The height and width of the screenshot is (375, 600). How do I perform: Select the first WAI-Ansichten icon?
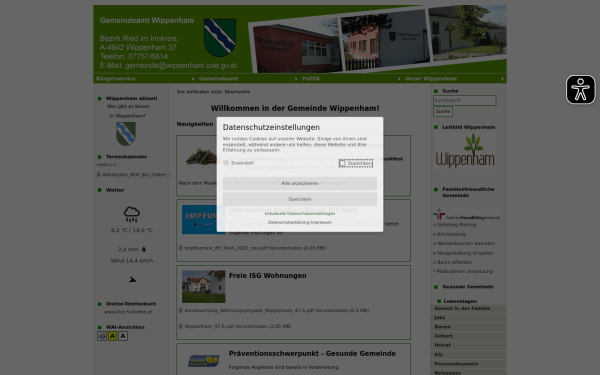click(x=102, y=336)
